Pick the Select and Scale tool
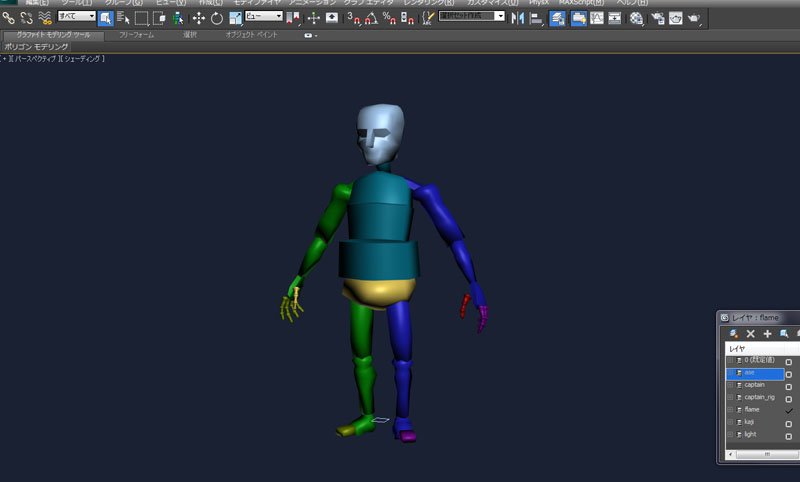 point(235,18)
